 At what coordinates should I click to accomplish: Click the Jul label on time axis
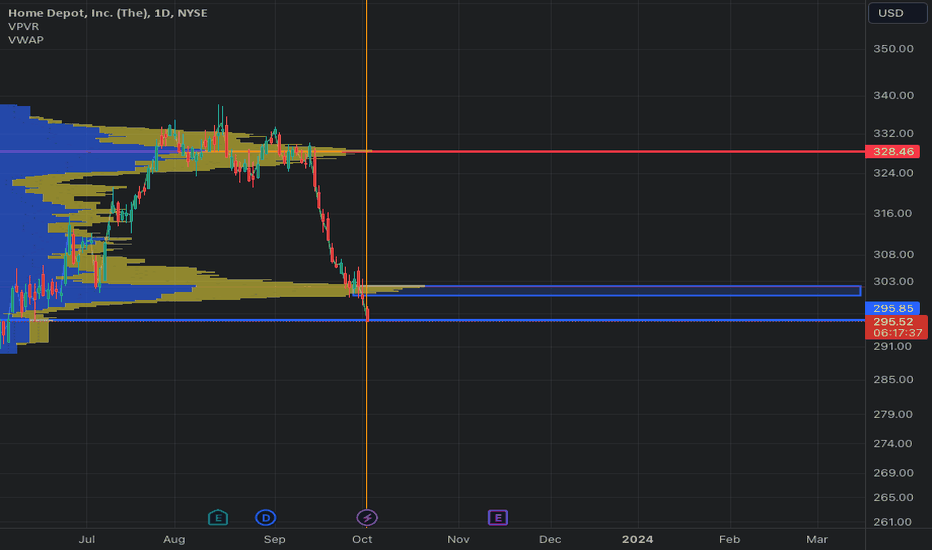[x=87, y=539]
